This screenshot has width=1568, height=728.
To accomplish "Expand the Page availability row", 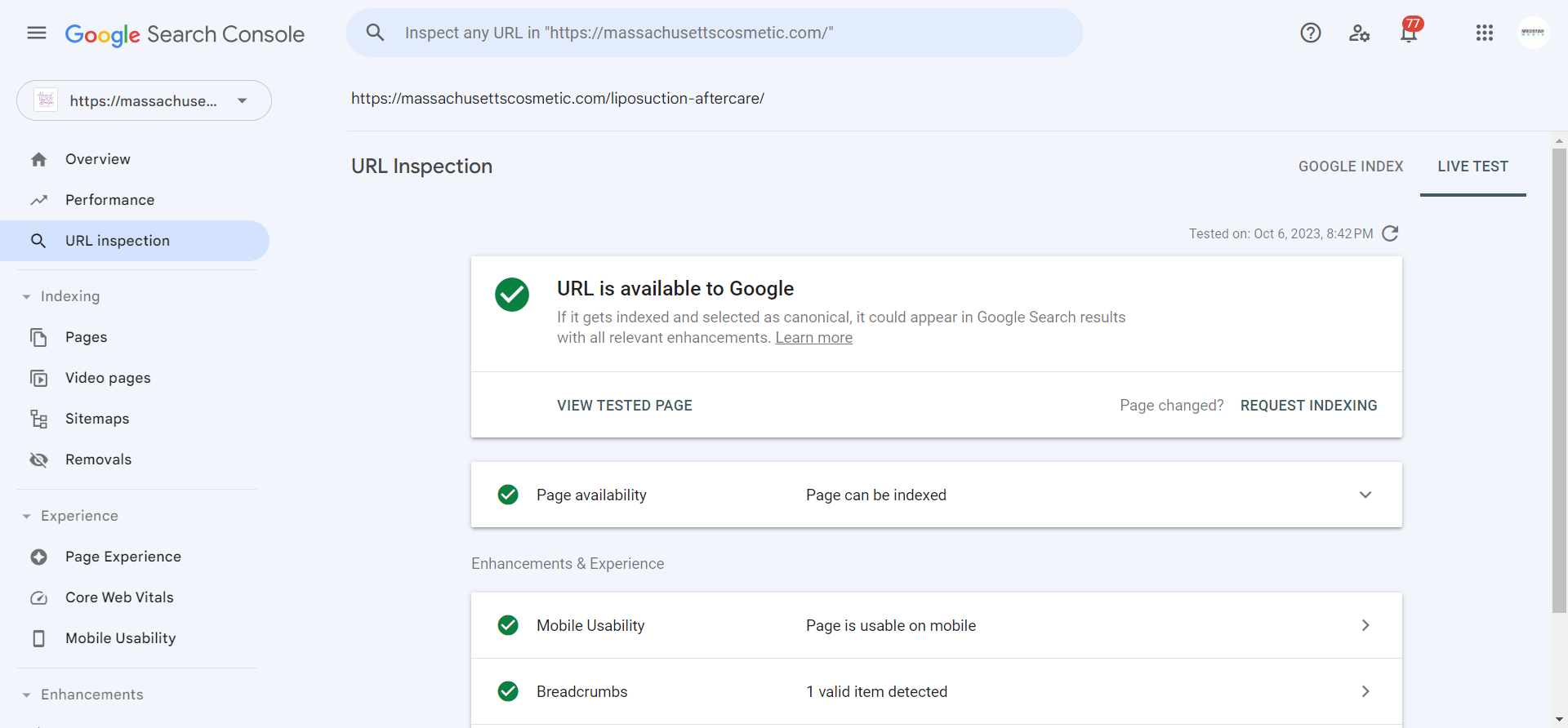I will click(x=936, y=495).
